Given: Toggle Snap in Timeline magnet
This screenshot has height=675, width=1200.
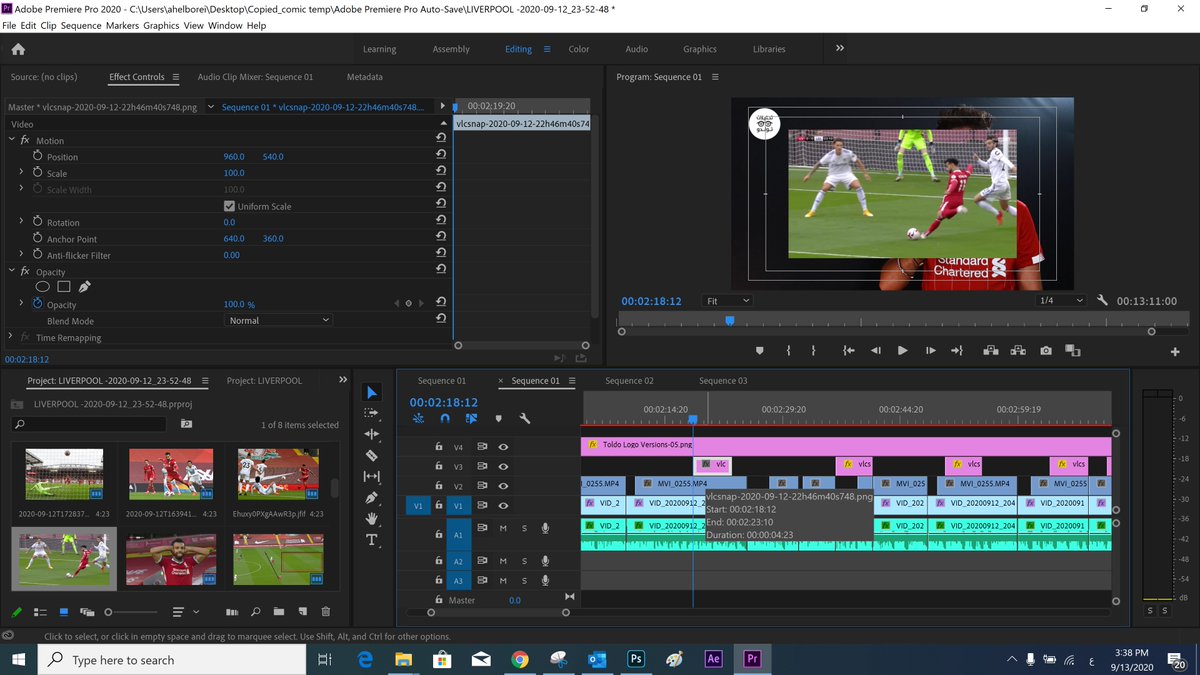Looking at the screenshot, I should [x=445, y=419].
